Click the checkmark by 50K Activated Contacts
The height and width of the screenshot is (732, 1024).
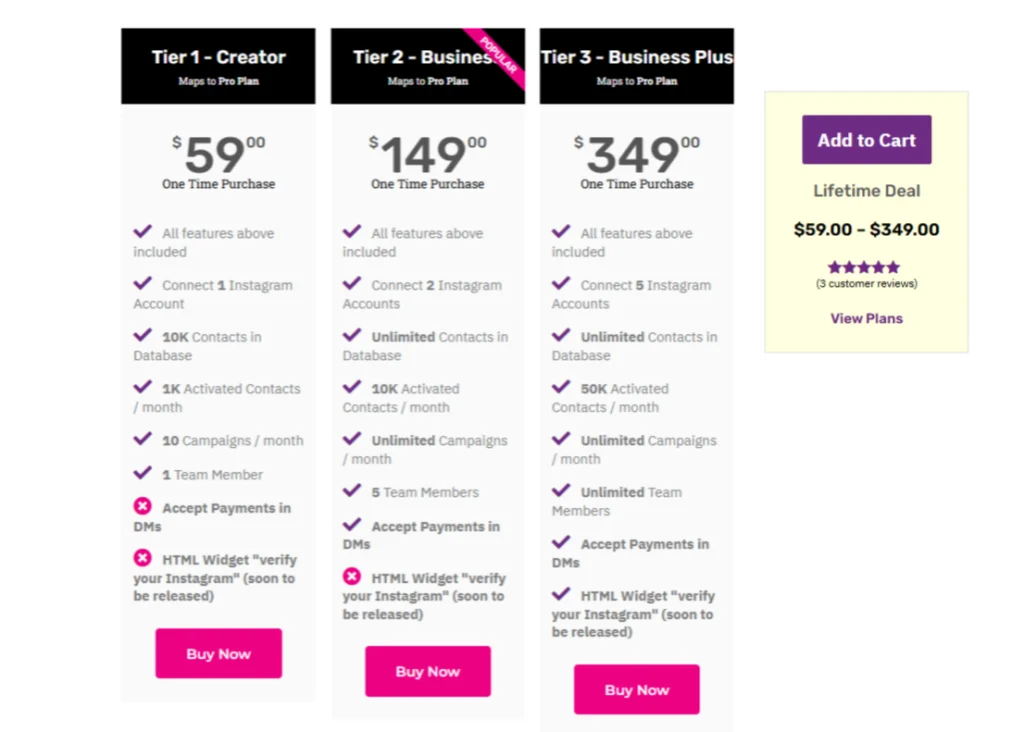click(561, 387)
